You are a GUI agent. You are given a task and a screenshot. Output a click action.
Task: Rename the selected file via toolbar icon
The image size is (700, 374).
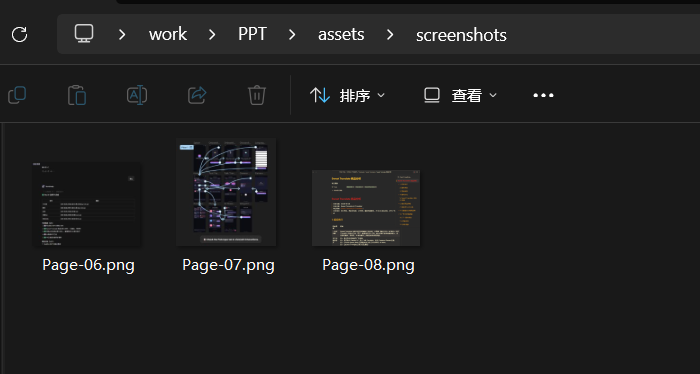[137, 95]
